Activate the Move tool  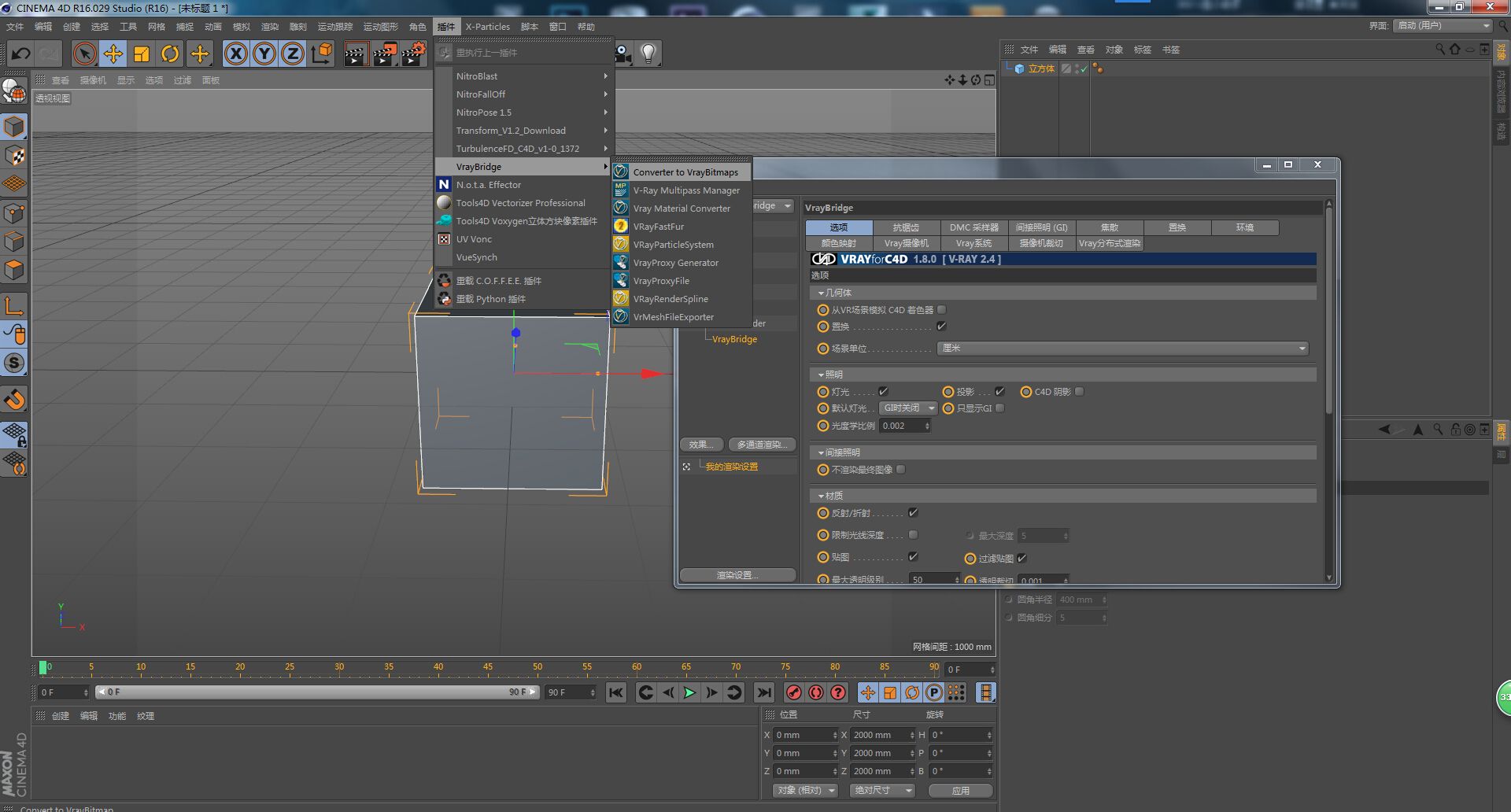(x=113, y=54)
